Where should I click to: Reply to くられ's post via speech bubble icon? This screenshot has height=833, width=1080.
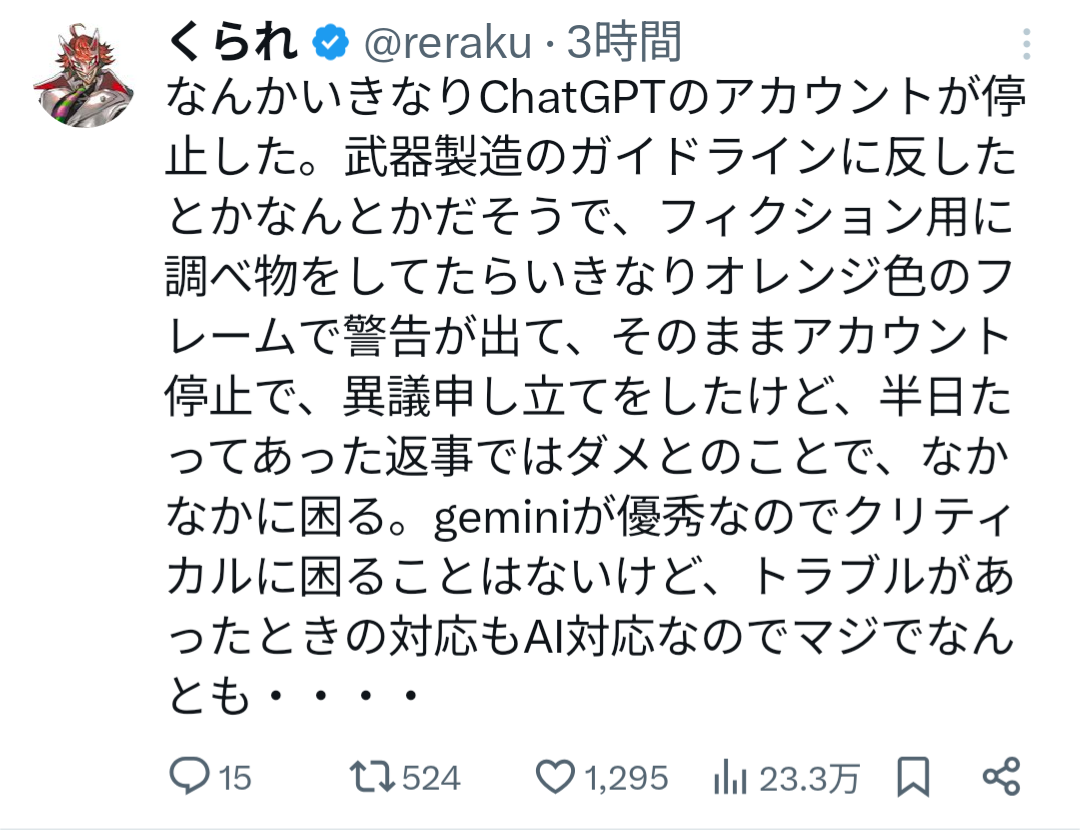[189, 777]
